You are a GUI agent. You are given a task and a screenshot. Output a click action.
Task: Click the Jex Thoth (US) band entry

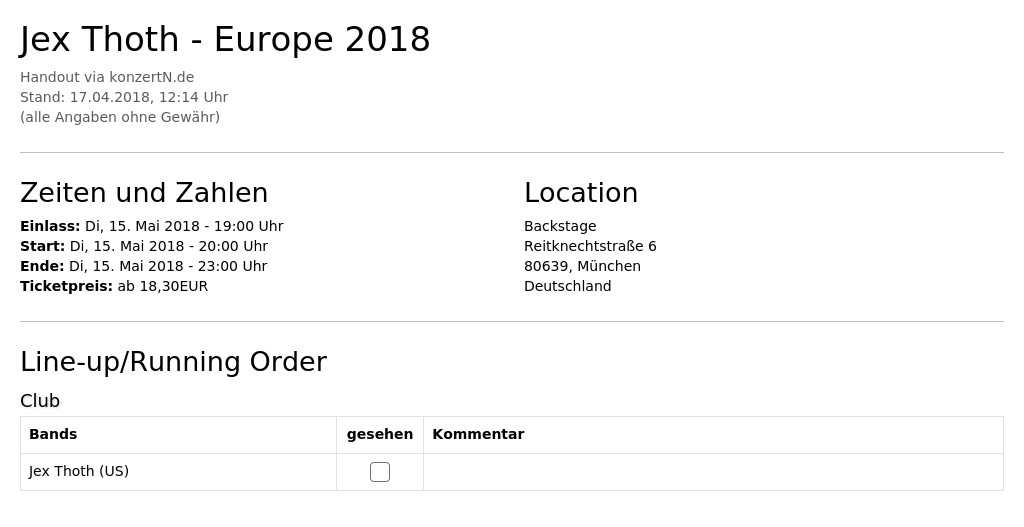pyautogui.click(x=79, y=471)
